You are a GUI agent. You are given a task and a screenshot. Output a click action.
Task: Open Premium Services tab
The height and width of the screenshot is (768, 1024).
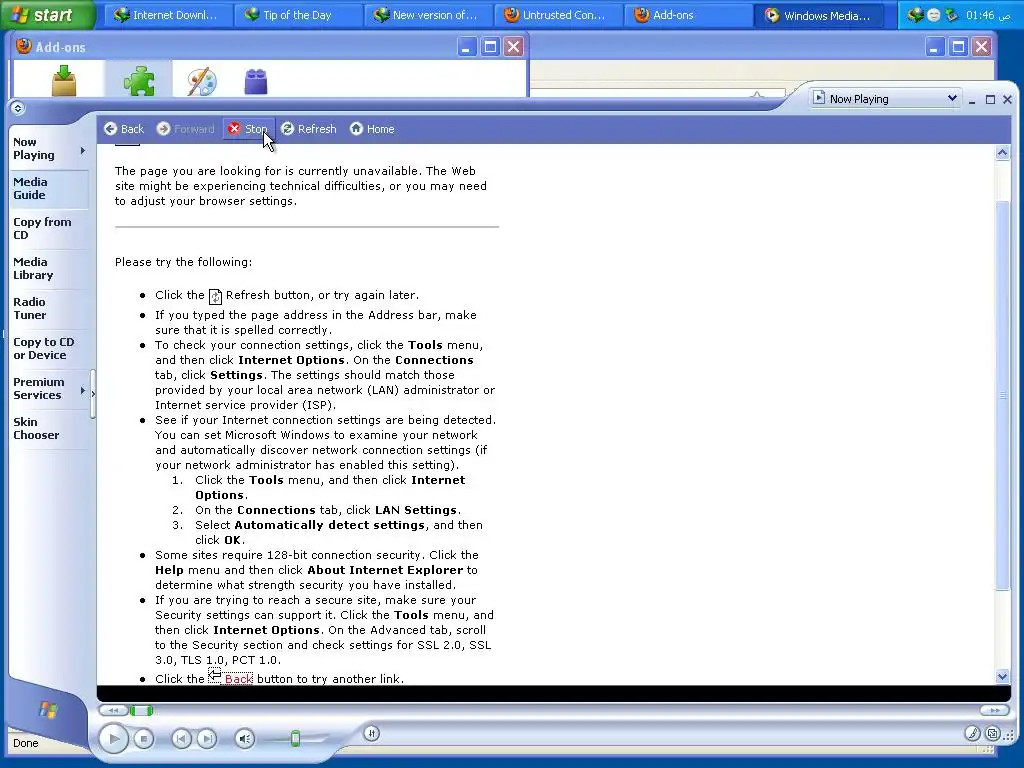click(43, 389)
